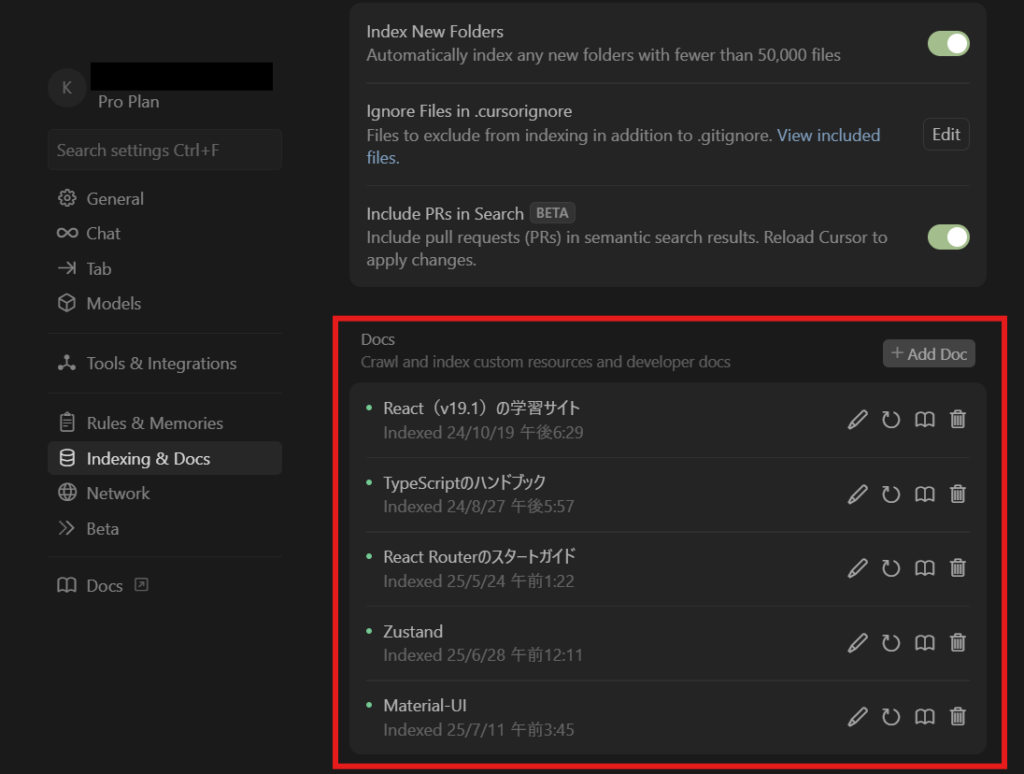1024x774 pixels.
Task: Select Indexing & Docs section
Action: [165, 459]
